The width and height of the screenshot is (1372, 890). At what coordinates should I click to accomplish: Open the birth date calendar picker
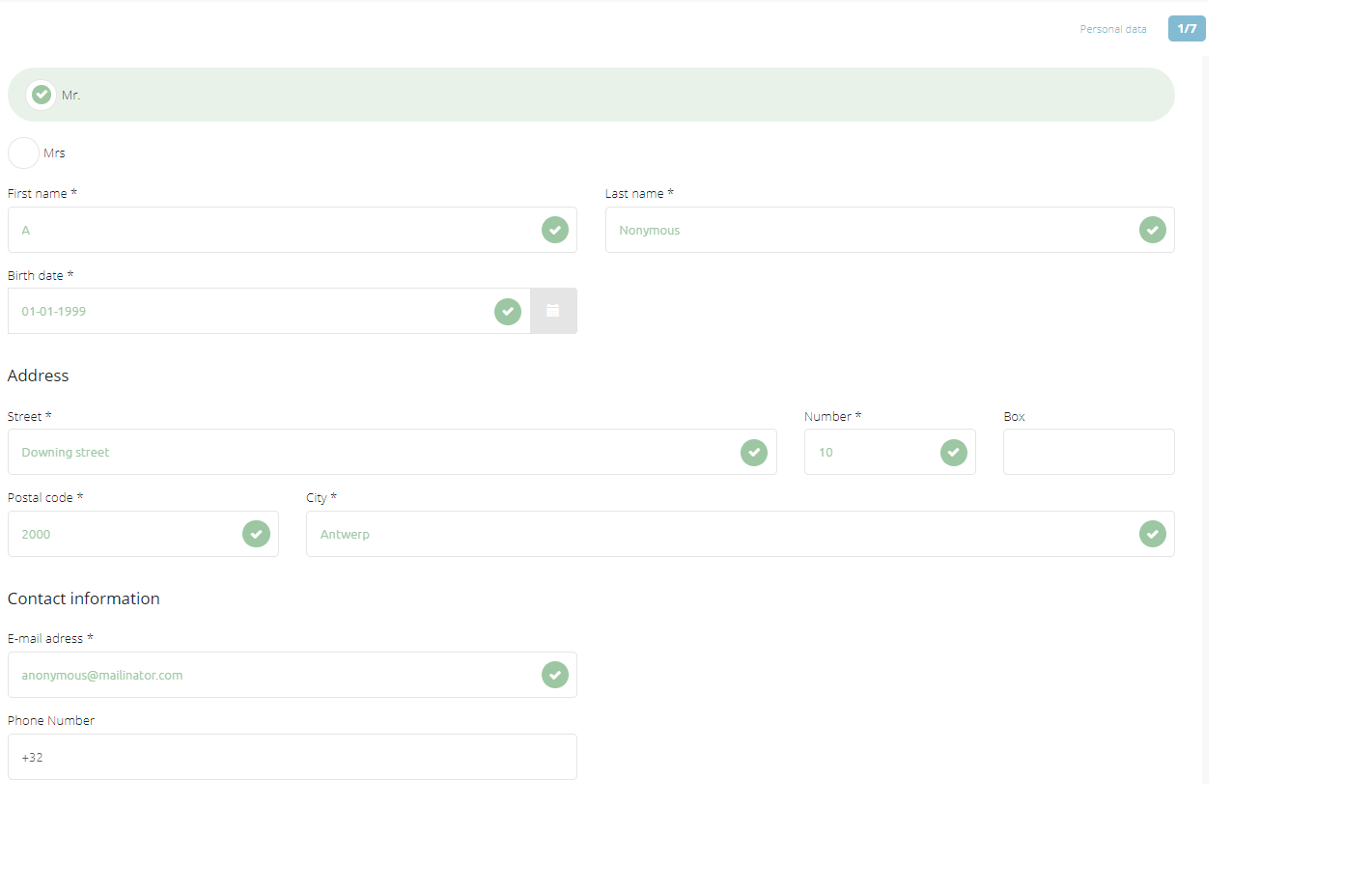pos(553,311)
